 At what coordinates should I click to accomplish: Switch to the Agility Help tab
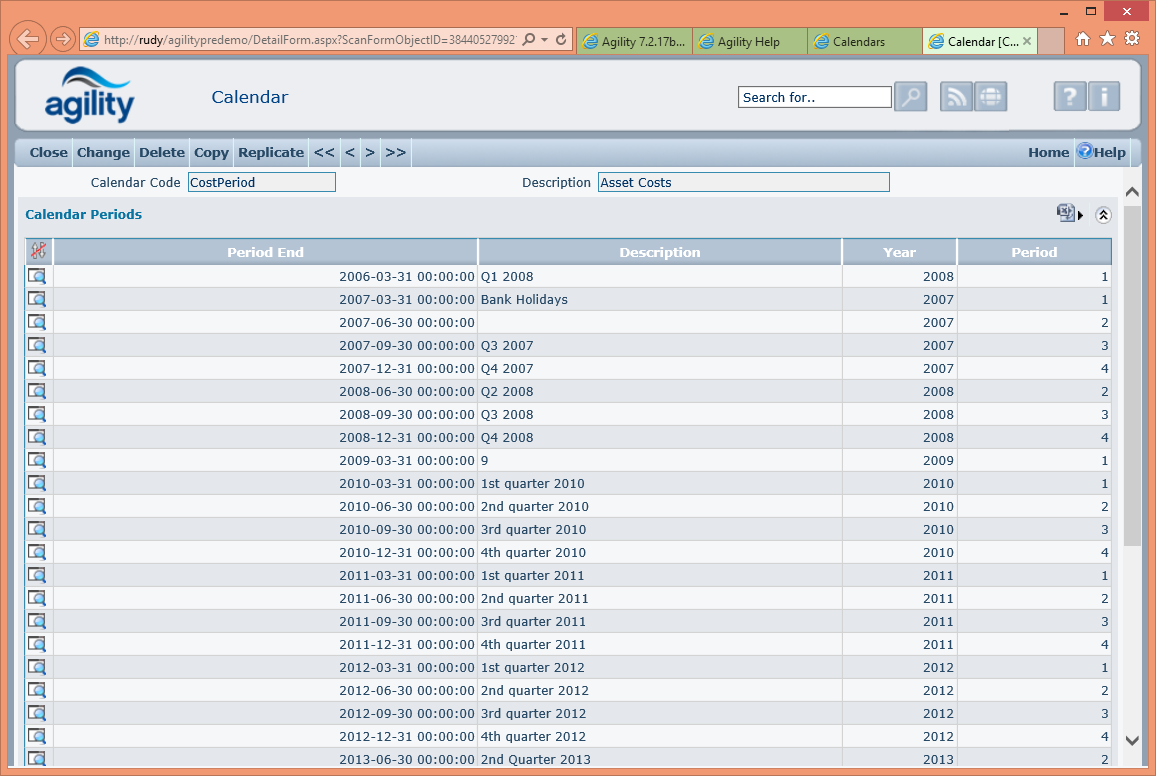(x=748, y=41)
